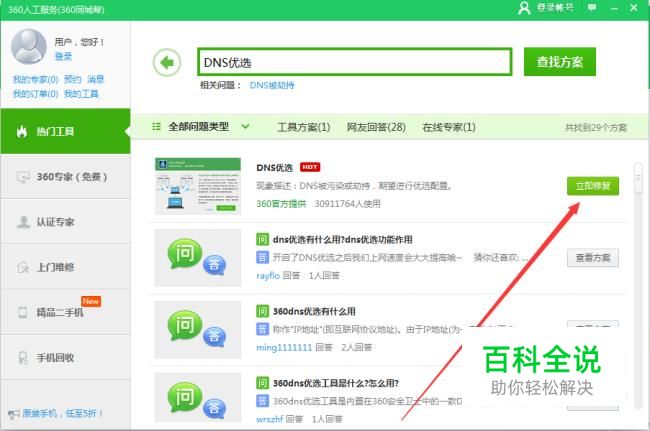Image resolution: width=650 pixels, height=431 pixels.
Task: Click the HOT badge next to DNS优选
Action: (x=310, y=167)
